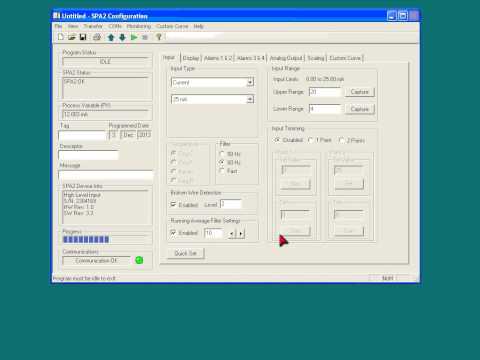Open the Custom Curve menu in menu bar

[172, 26]
